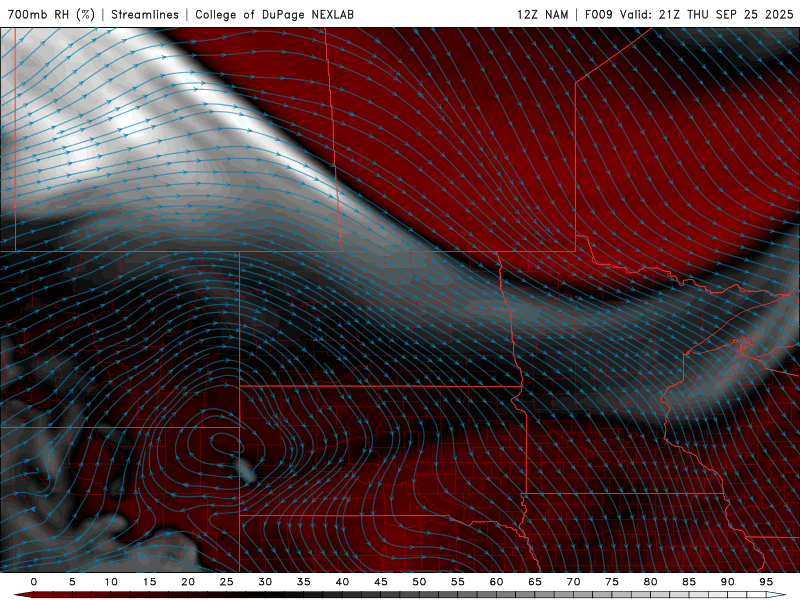This screenshot has height=600, width=800.
Task: Click the colorbar label "50"
Action: [x=419, y=582]
